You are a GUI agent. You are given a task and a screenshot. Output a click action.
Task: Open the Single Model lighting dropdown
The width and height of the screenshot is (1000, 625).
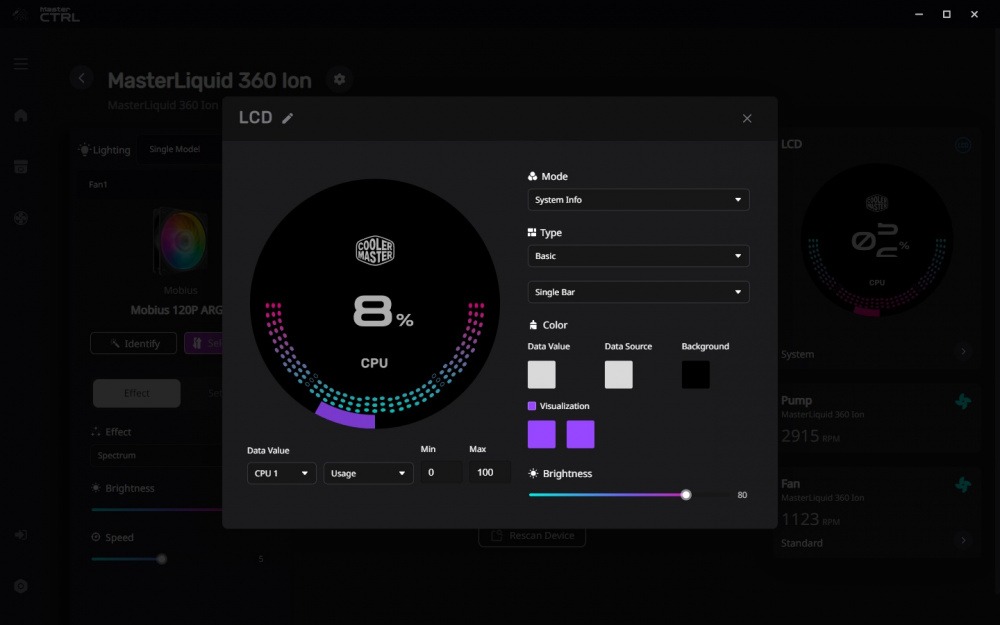pos(180,149)
